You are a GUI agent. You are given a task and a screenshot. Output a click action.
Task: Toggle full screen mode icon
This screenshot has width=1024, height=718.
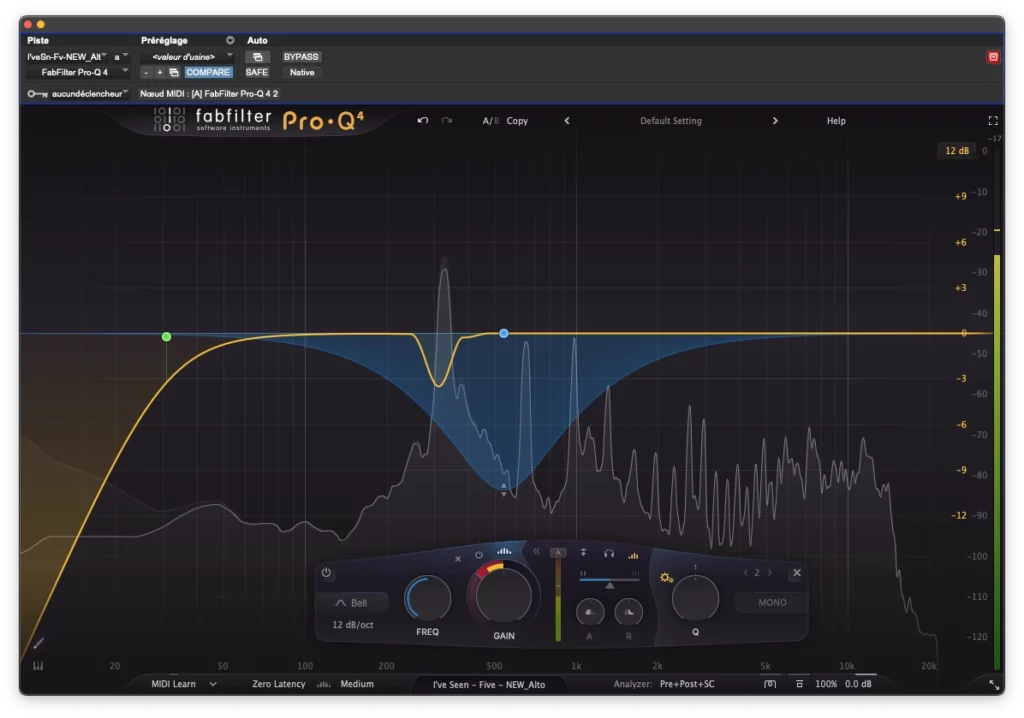(x=993, y=121)
